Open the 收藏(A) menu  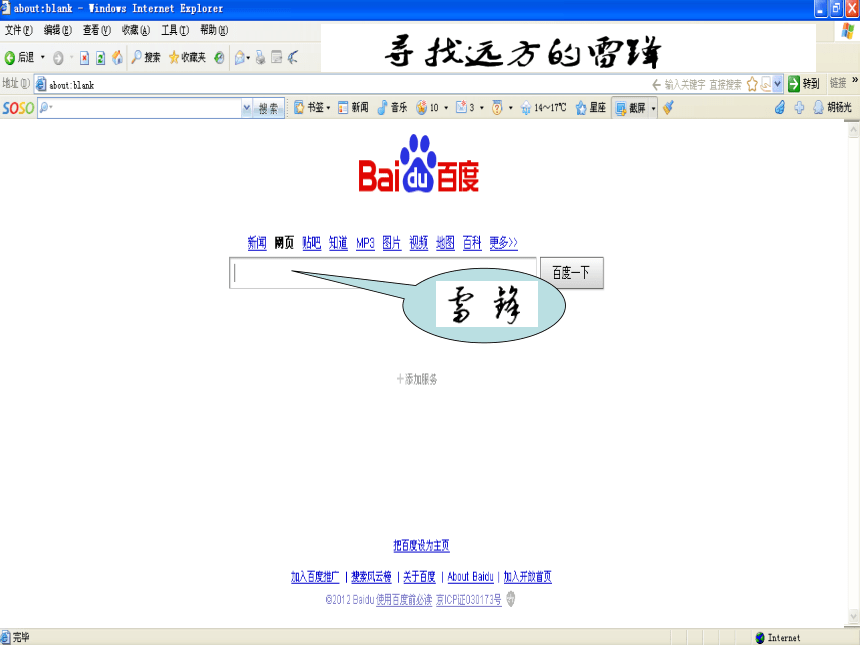tap(135, 30)
